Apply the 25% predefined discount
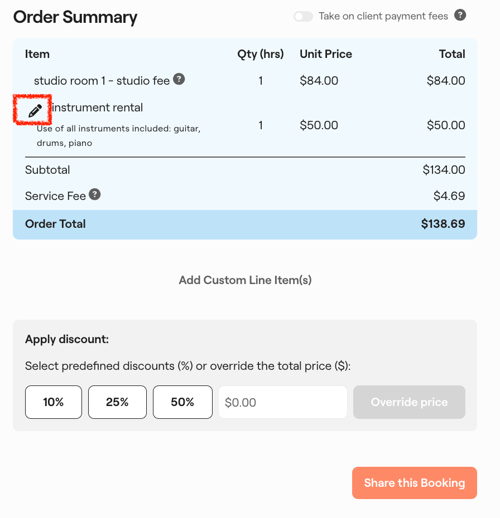This screenshot has width=500, height=518. (117, 402)
